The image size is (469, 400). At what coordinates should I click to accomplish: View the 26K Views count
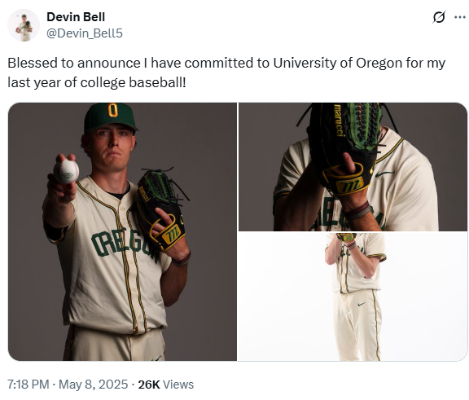pyautogui.click(x=166, y=384)
